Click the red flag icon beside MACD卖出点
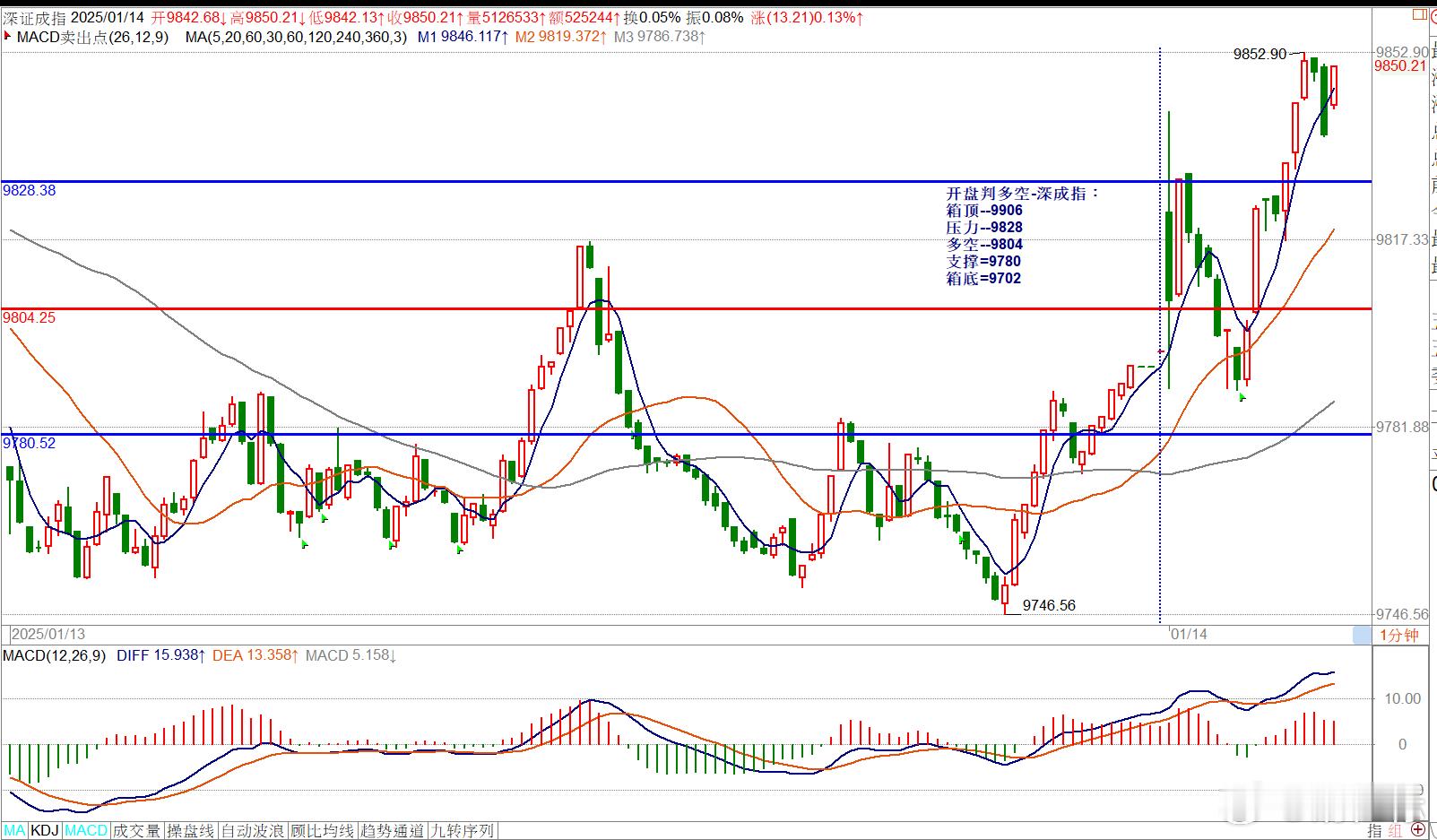 tap(8, 37)
